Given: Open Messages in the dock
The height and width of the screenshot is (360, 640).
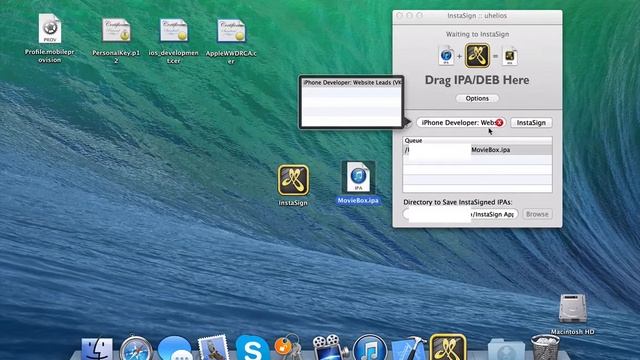Looking at the screenshot, I should pyautogui.click(x=175, y=349).
